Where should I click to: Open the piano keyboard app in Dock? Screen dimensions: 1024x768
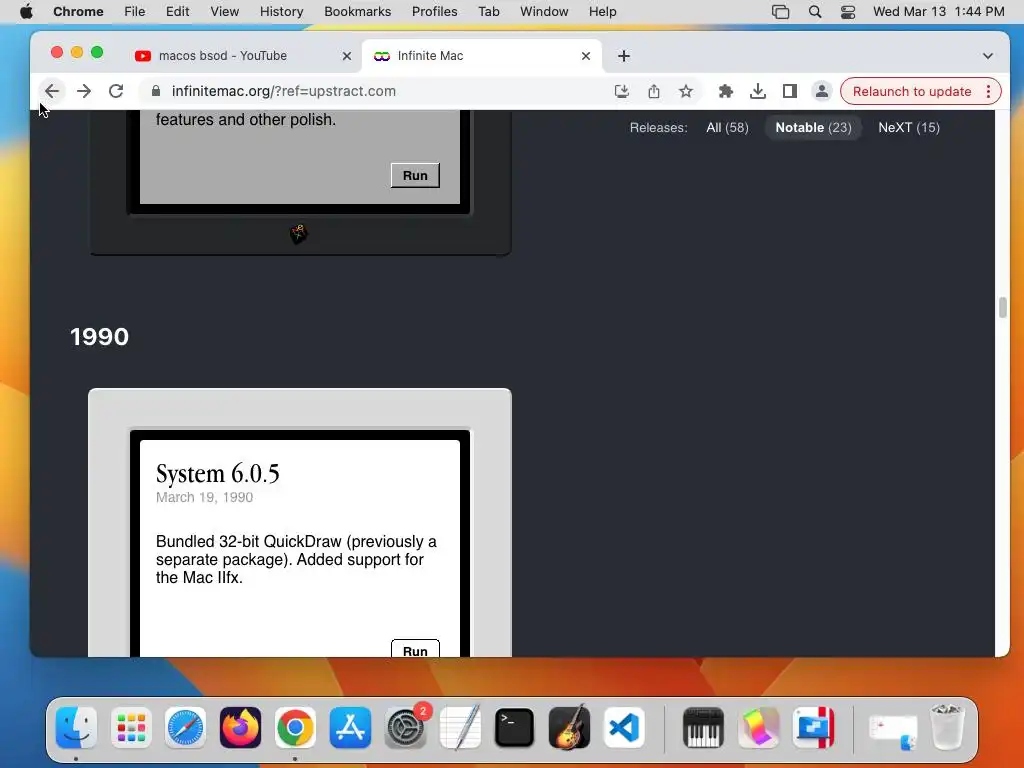703,728
